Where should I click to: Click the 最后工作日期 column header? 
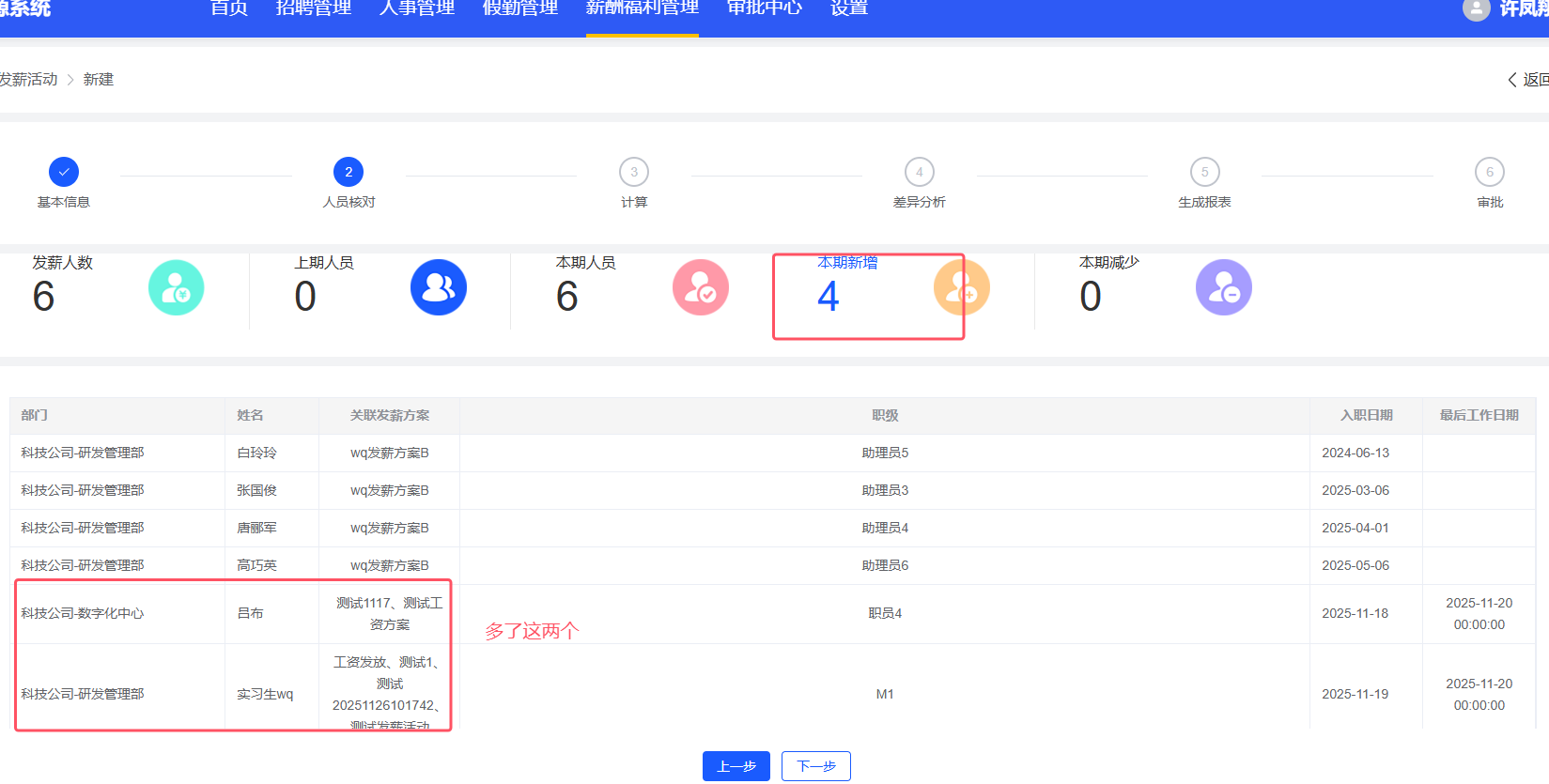pyautogui.click(x=1479, y=415)
